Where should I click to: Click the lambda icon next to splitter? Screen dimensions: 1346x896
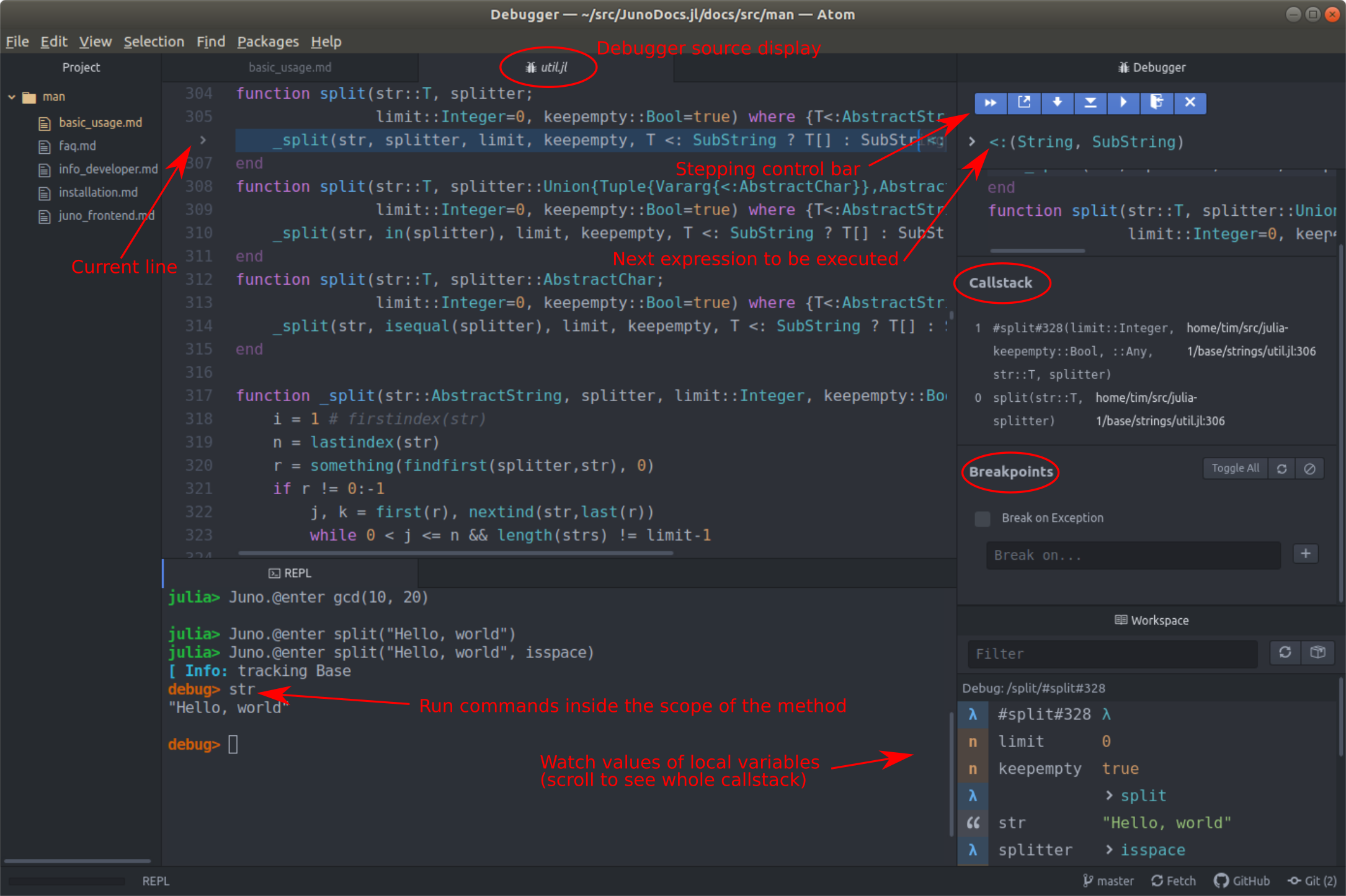tap(973, 850)
